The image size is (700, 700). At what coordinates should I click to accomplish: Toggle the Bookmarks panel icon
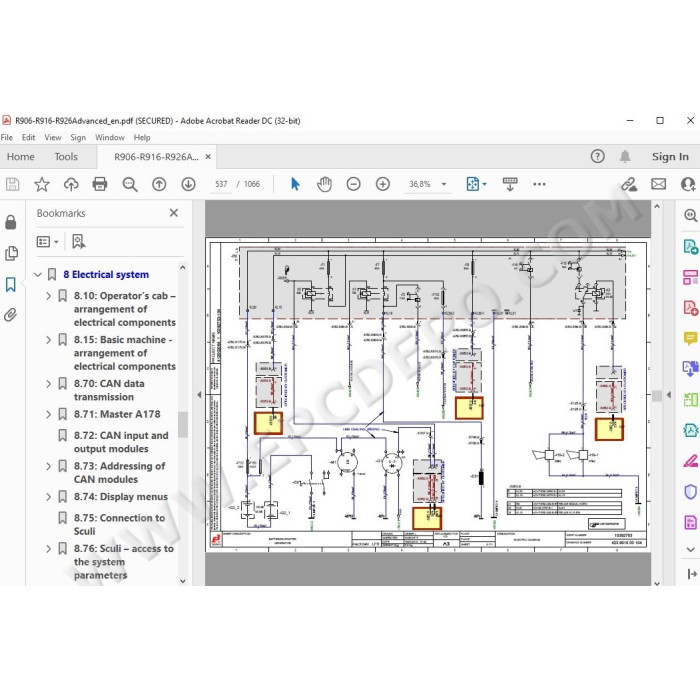coord(11,284)
